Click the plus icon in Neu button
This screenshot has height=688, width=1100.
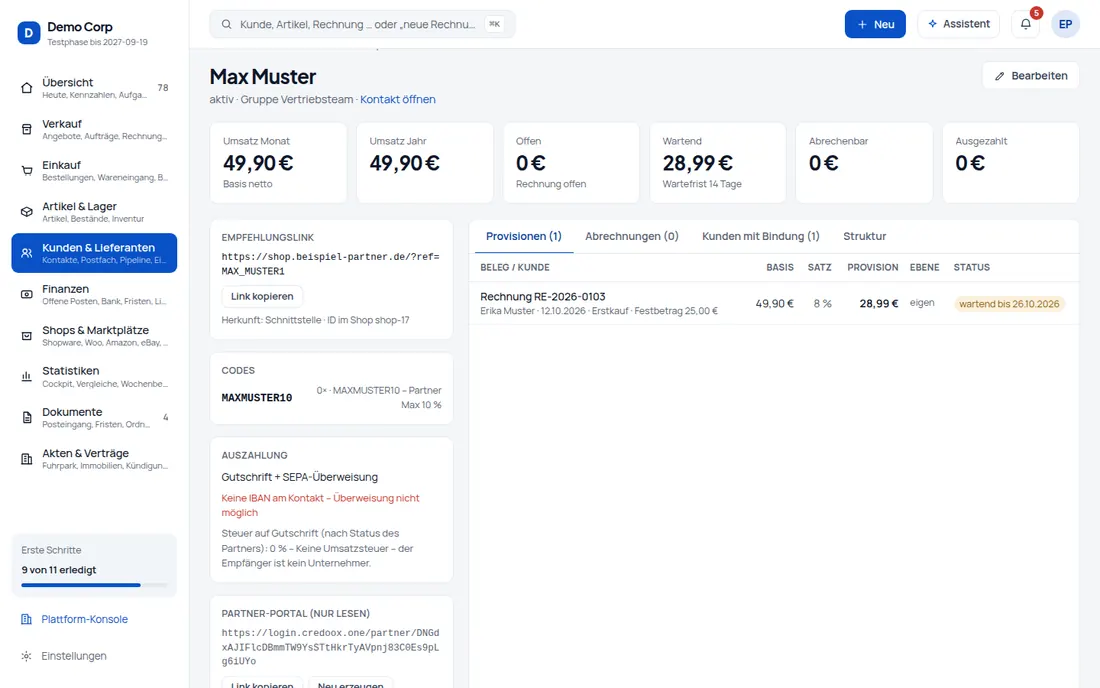862,25
